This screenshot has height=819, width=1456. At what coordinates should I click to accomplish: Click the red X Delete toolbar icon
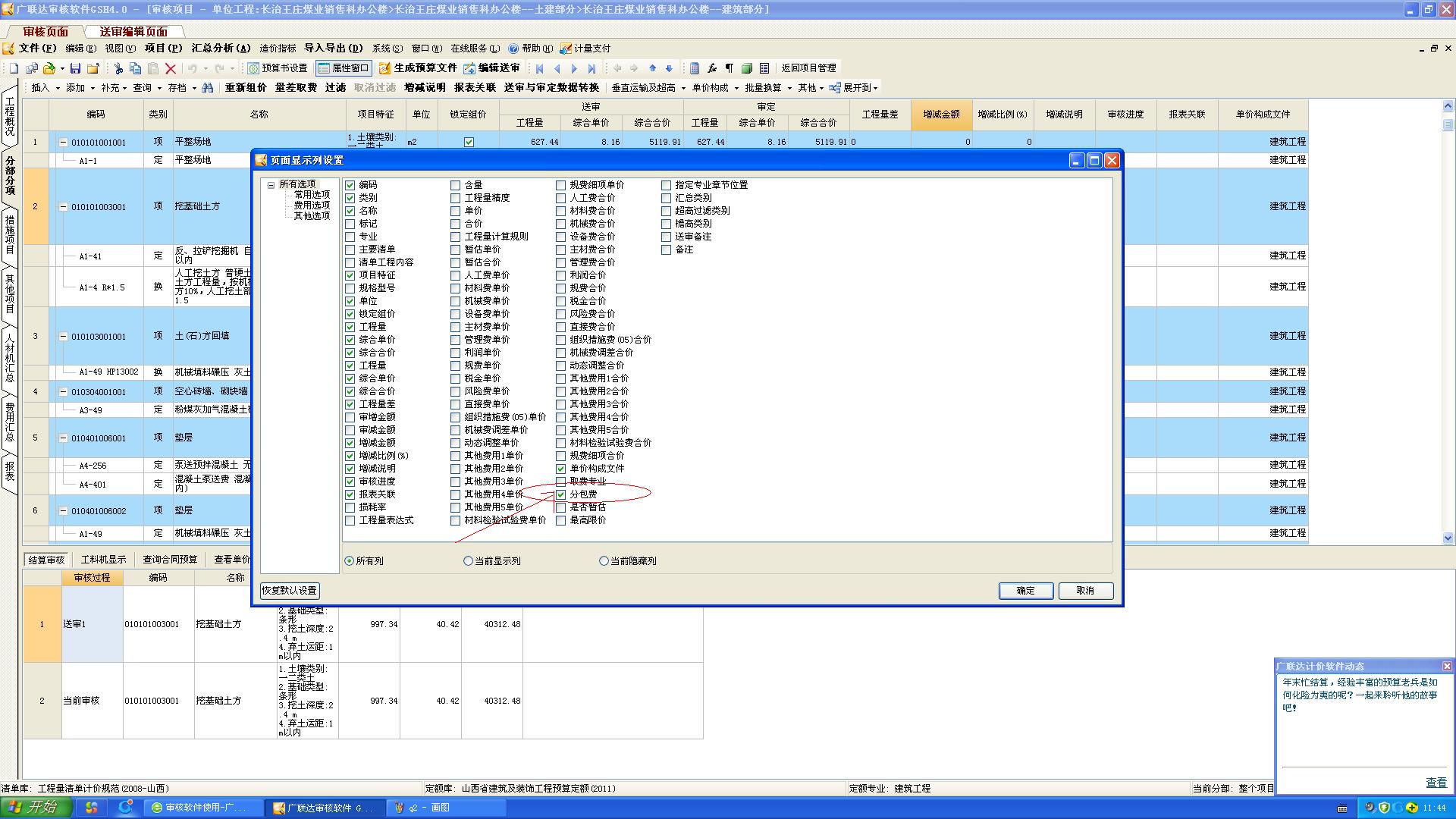click(171, 68)
